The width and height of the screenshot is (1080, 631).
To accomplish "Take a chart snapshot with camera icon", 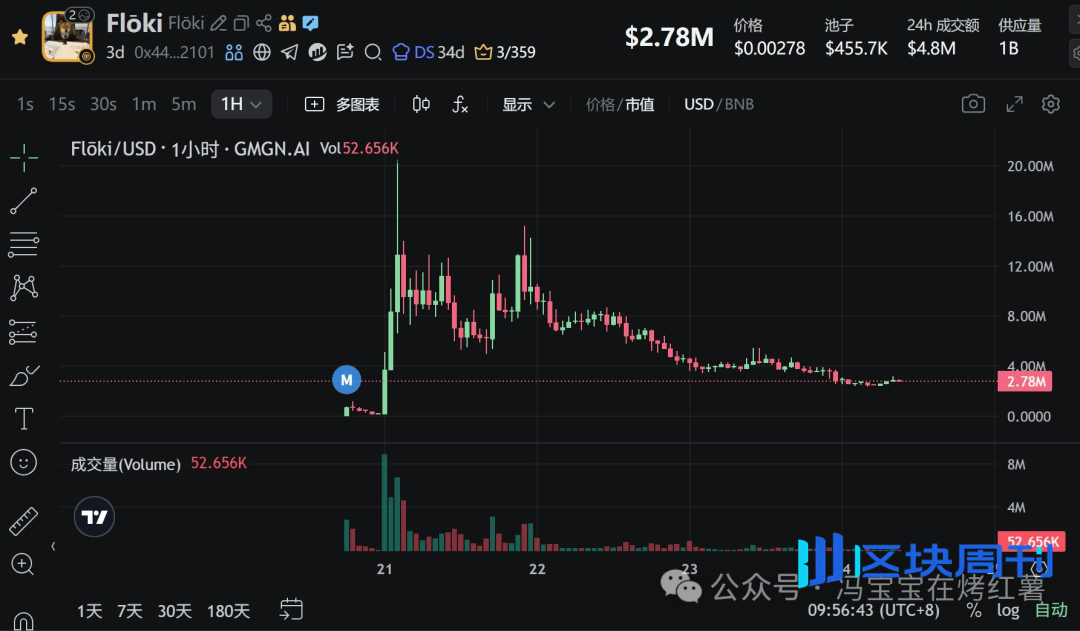I will (x=973, y=104).
